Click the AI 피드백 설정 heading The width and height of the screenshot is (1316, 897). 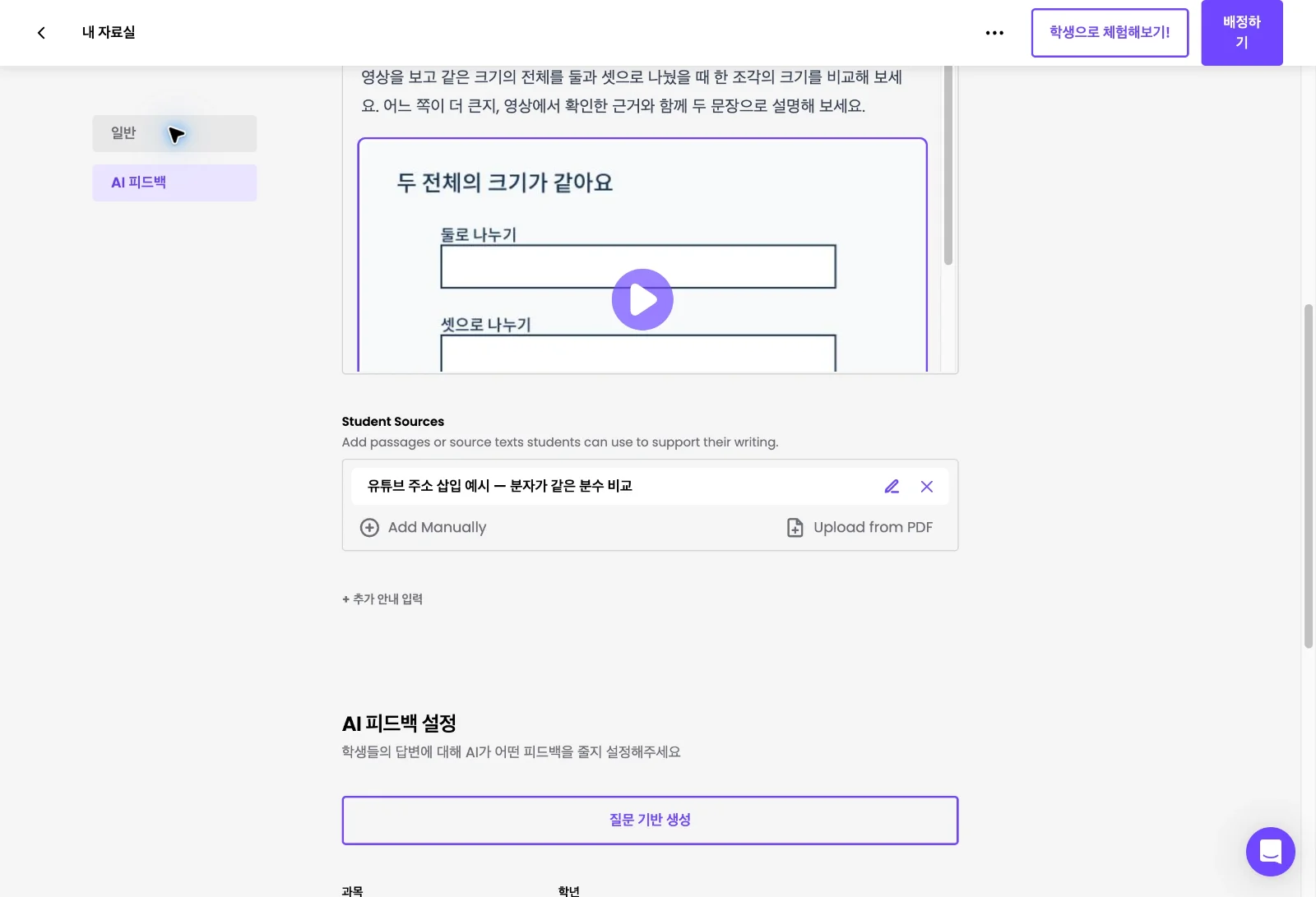[399, 724]
